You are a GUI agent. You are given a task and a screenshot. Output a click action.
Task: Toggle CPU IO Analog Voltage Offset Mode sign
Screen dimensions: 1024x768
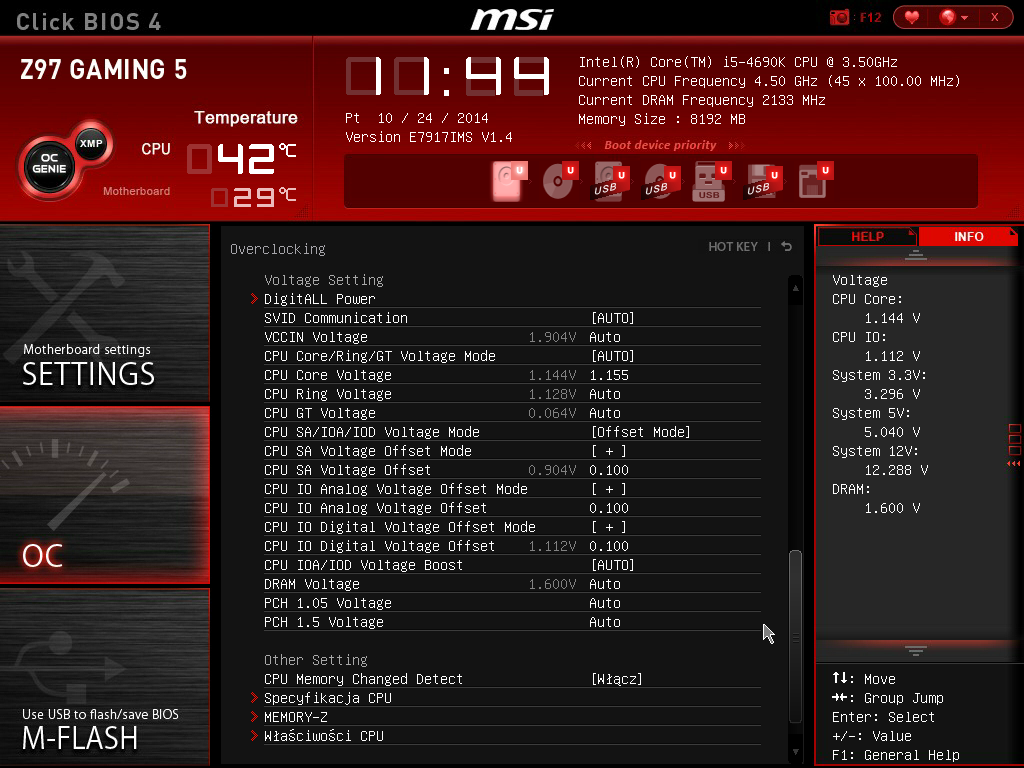[x=609, y=488]
